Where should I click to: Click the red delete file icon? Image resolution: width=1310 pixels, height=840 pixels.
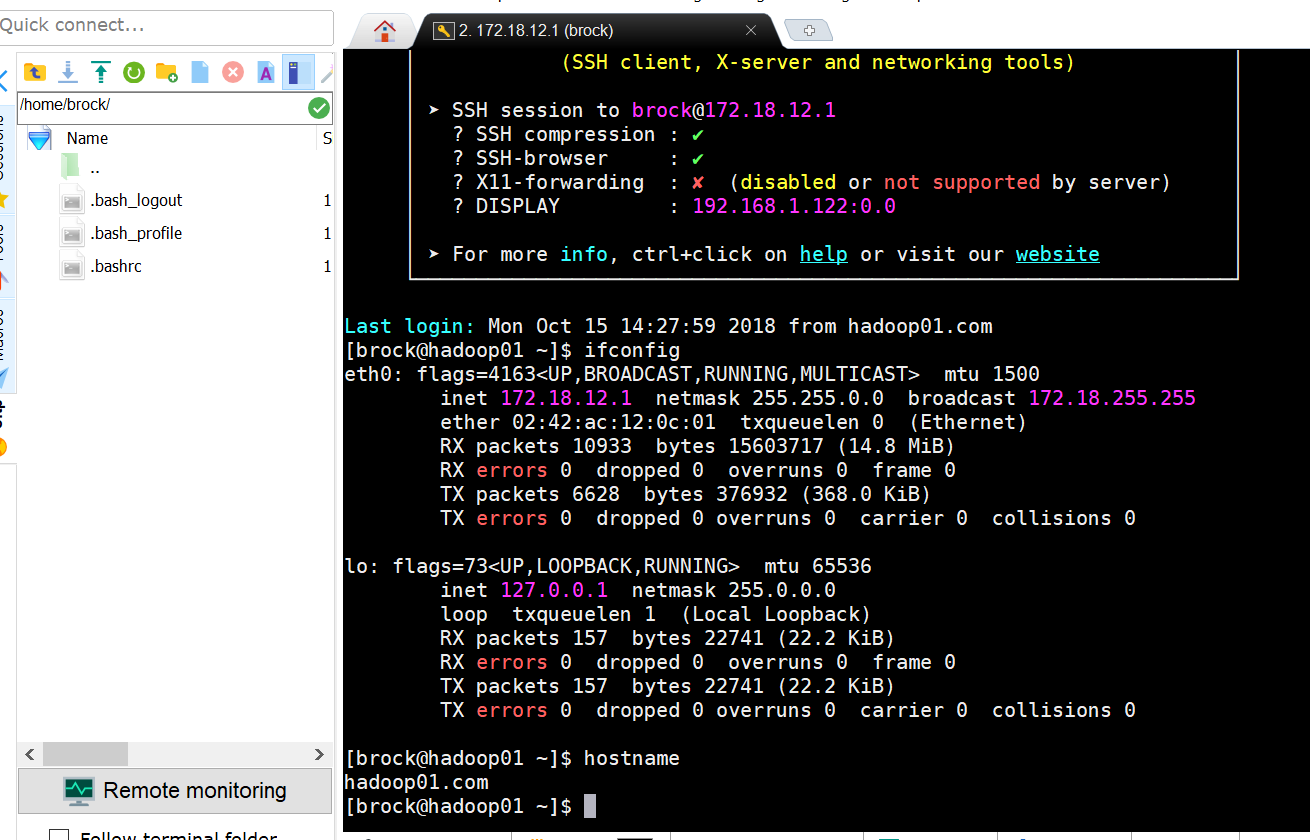233,72
